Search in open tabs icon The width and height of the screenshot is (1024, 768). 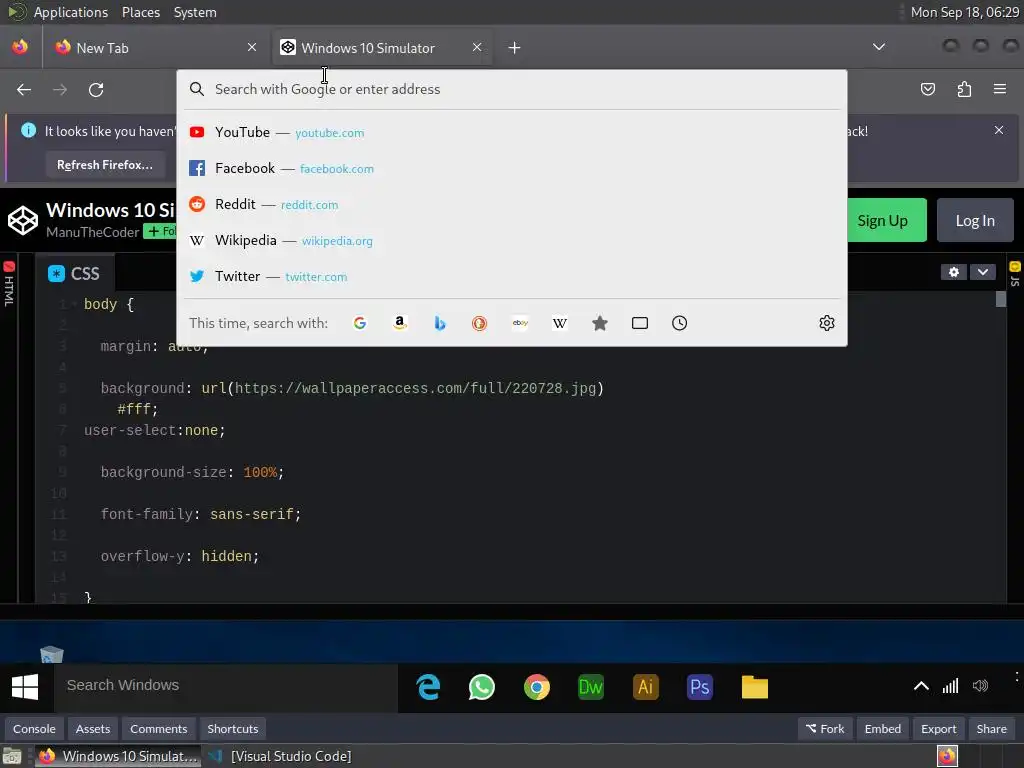[640, 323]
